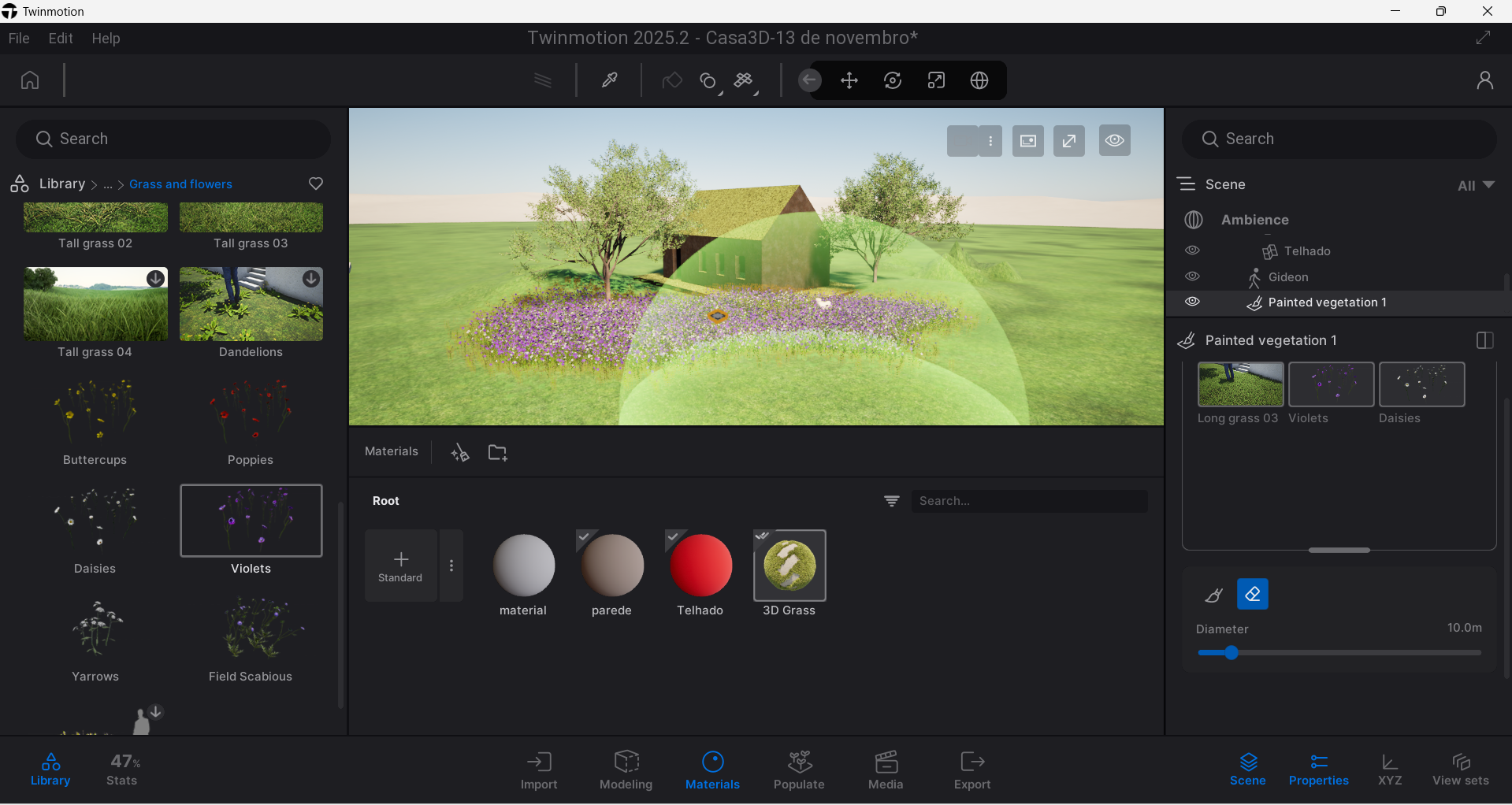Screen dimensions: 1512x805
Task: Open the All filter dropdown in Scene
Action: tap(1476, 185)
